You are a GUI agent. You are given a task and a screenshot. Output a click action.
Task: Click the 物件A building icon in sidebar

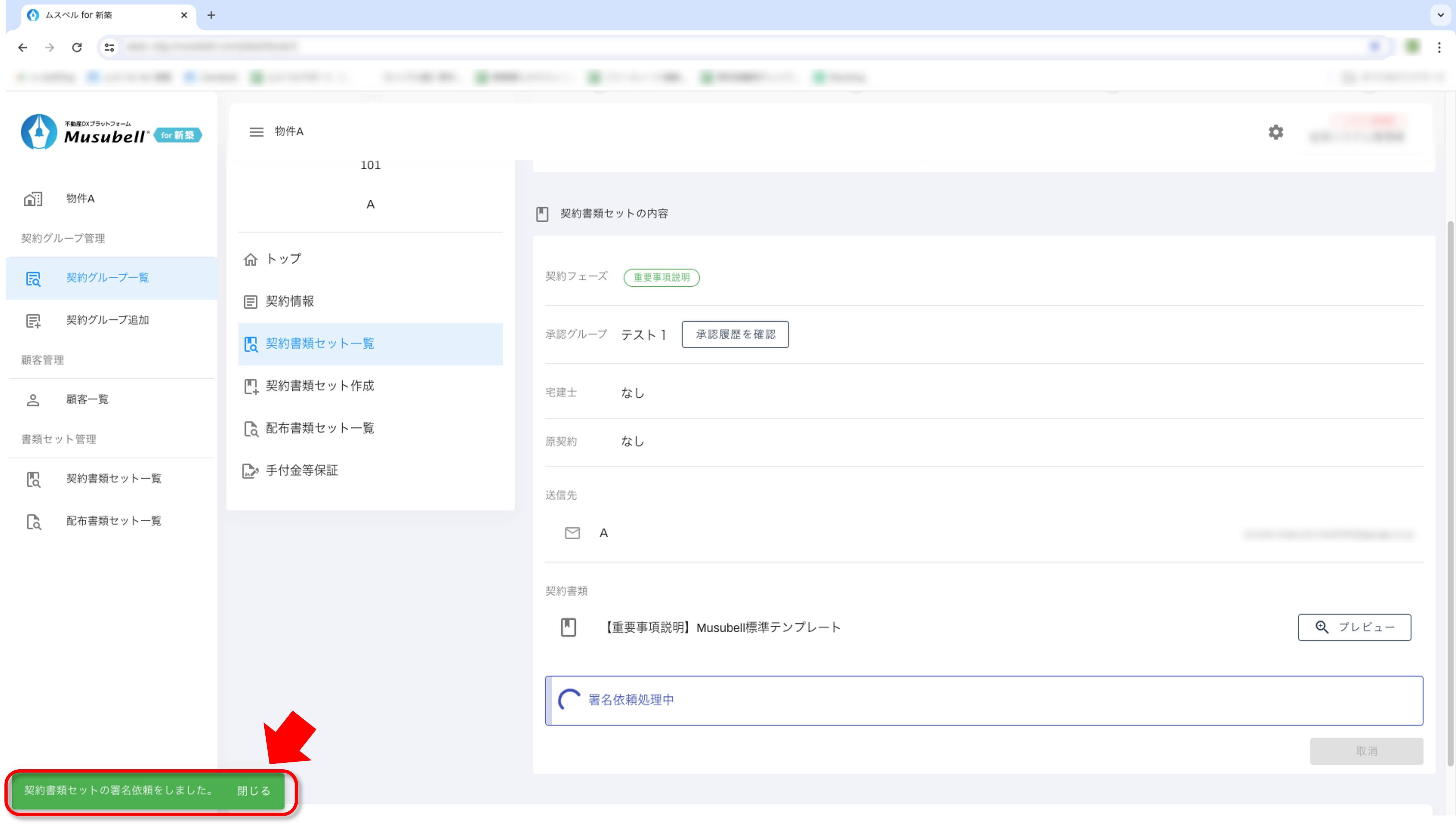click(x=33, y=199)
